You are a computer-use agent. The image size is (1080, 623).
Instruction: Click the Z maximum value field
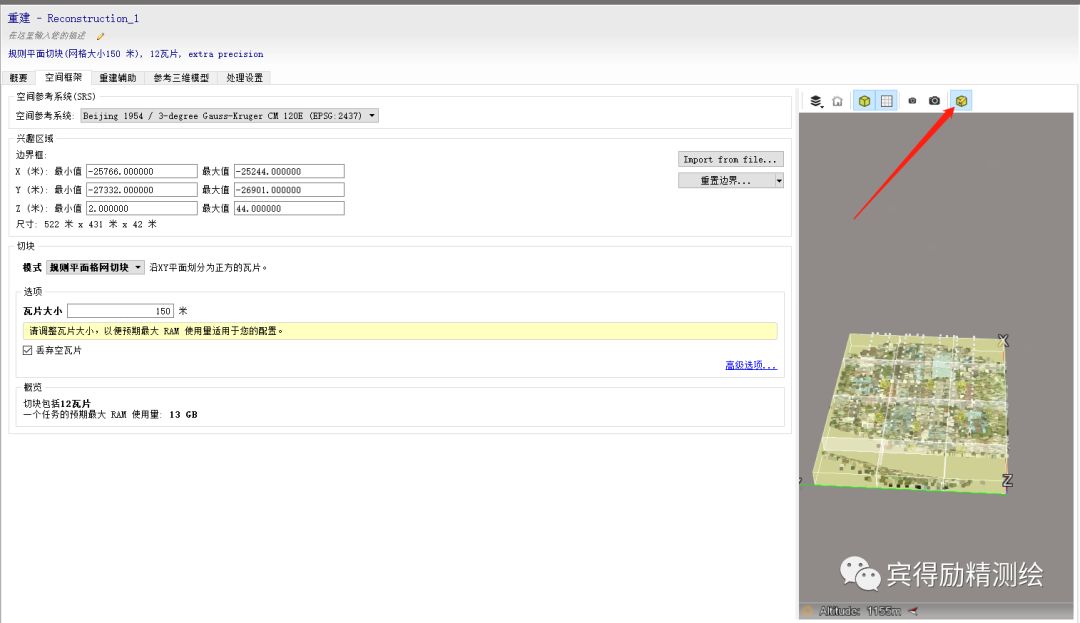289,209
